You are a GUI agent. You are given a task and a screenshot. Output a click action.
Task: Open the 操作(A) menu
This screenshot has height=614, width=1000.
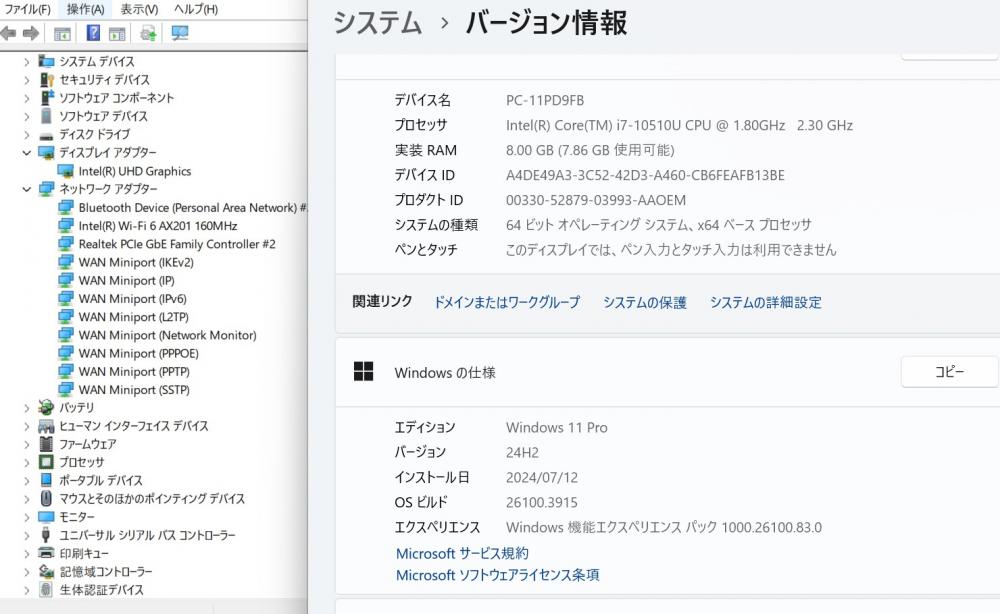point(85,9)
